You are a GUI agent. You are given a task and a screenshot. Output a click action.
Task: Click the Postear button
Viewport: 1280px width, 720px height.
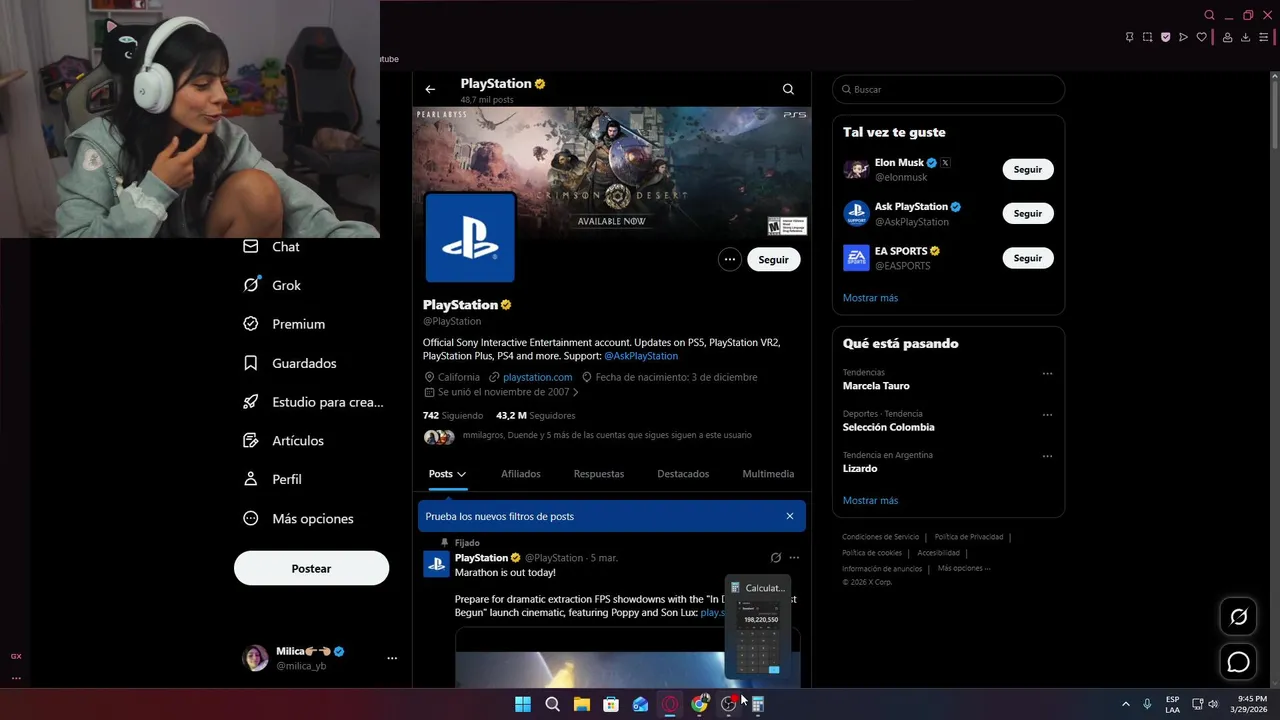tap(311, 568)
